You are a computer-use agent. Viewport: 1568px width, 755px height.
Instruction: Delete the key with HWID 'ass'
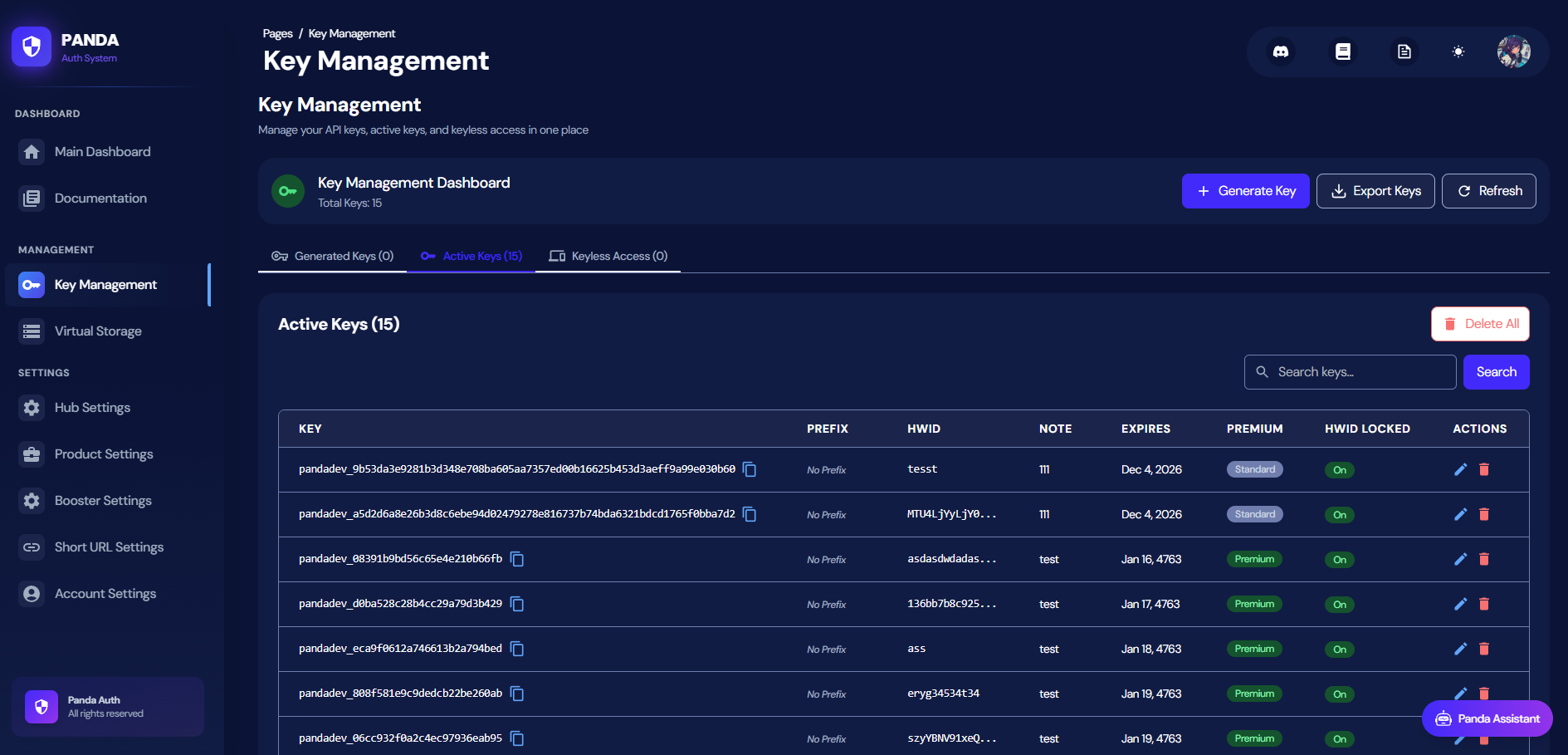coord(1484,649)
